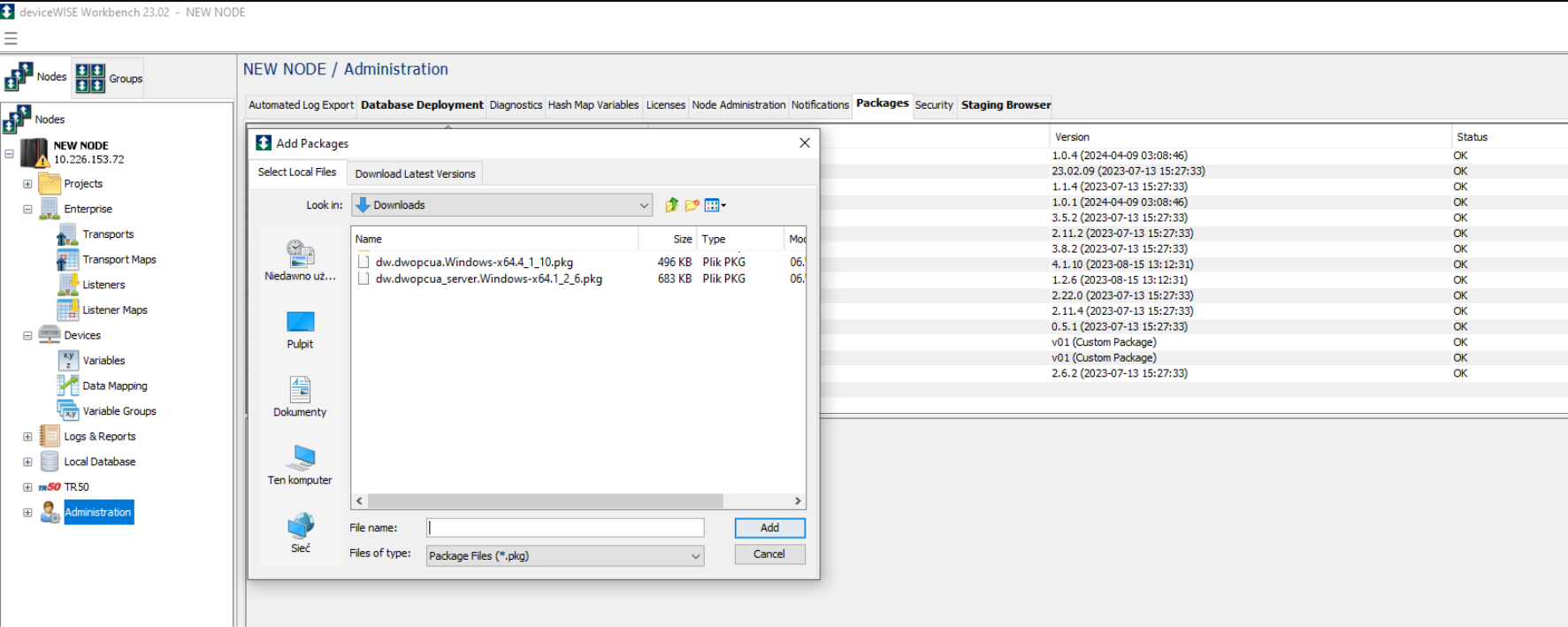Expand the Logs & Reports node
The width and height of the screenshot is (1568, 627).
point(27,437)
